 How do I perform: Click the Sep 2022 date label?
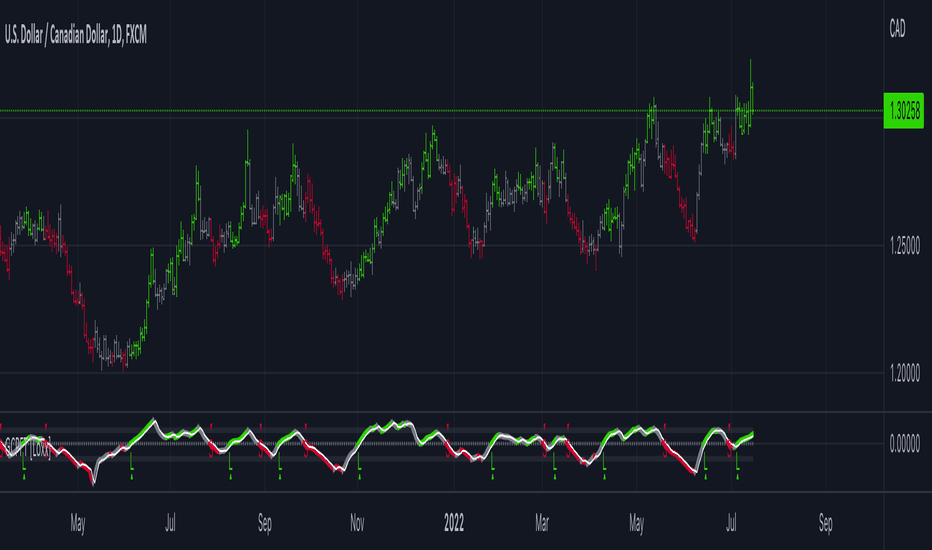826,523
